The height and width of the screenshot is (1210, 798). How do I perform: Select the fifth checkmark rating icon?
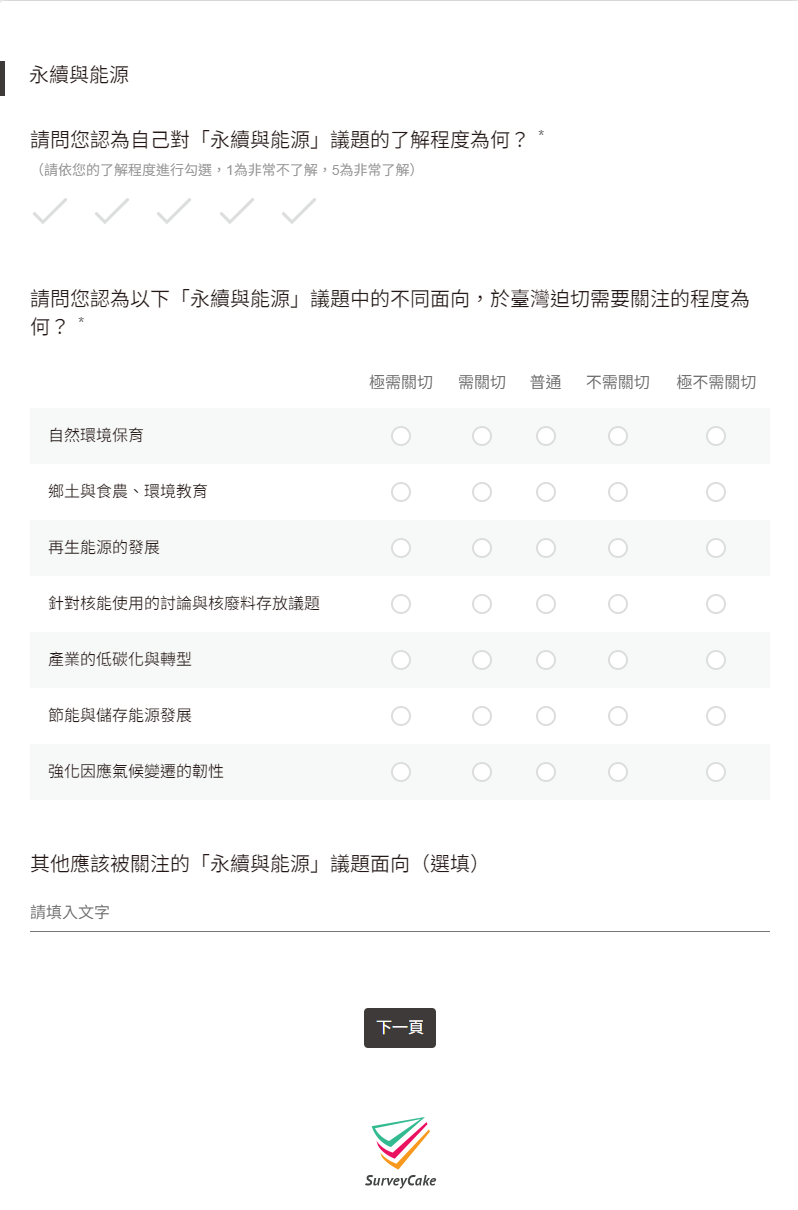pos(298,211)
